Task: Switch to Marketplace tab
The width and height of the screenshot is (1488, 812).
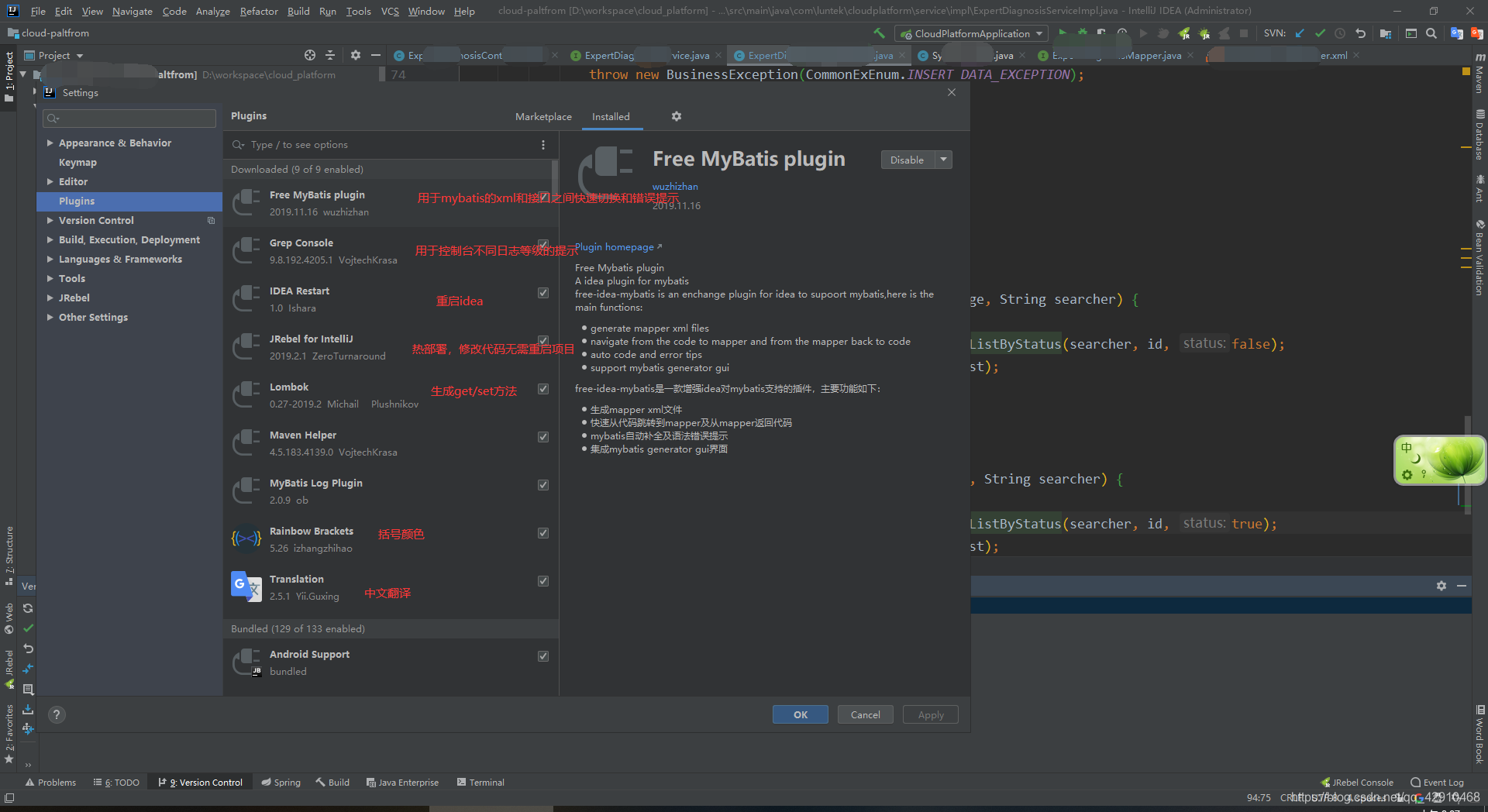Action: click(543, 116)
